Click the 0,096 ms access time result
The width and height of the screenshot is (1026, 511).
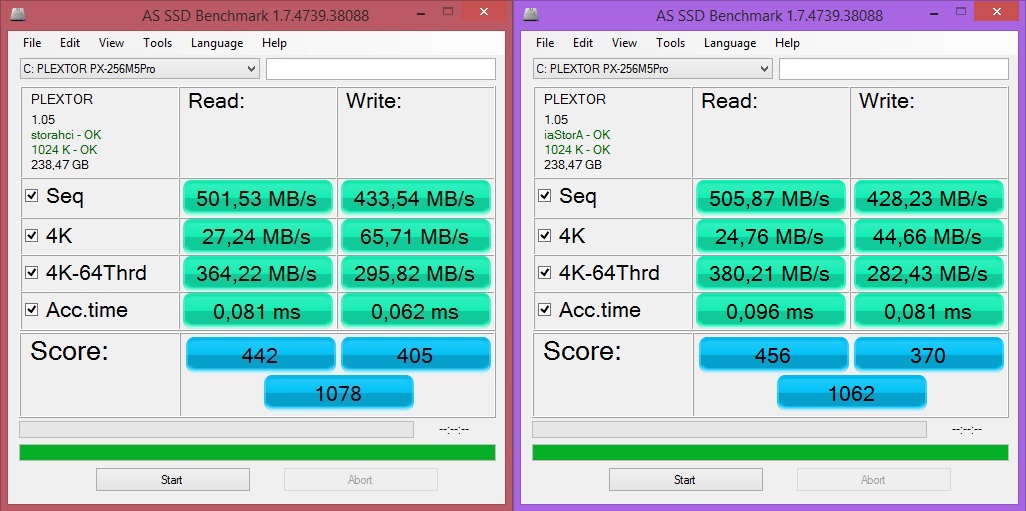tap(771, 311)
